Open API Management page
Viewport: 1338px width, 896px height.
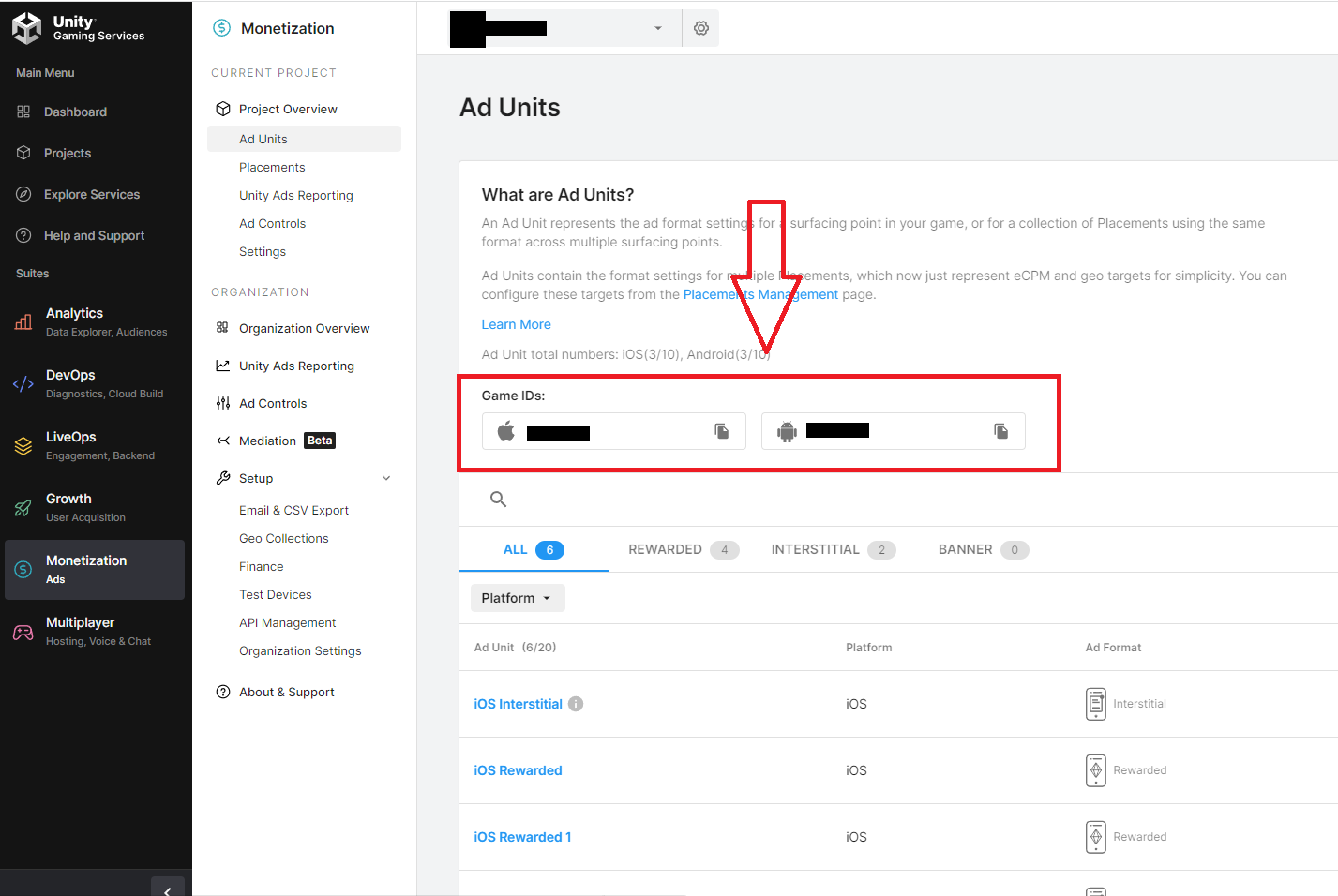287,622
